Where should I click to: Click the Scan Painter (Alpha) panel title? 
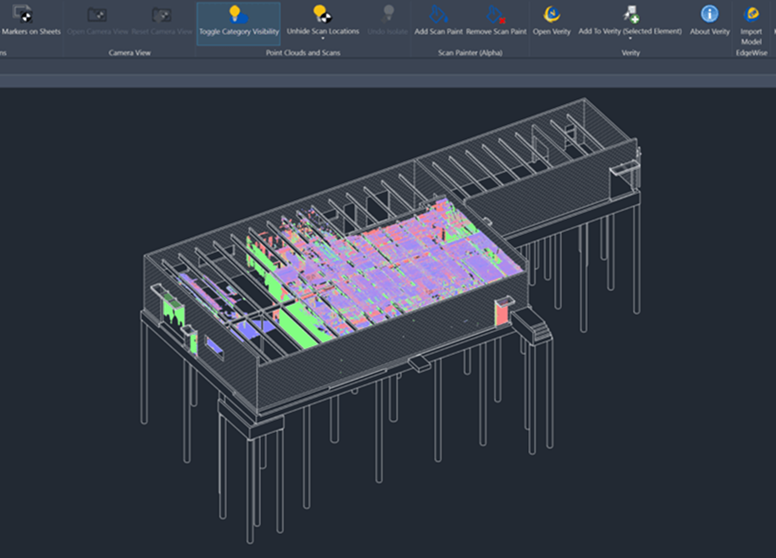(470, 52)
